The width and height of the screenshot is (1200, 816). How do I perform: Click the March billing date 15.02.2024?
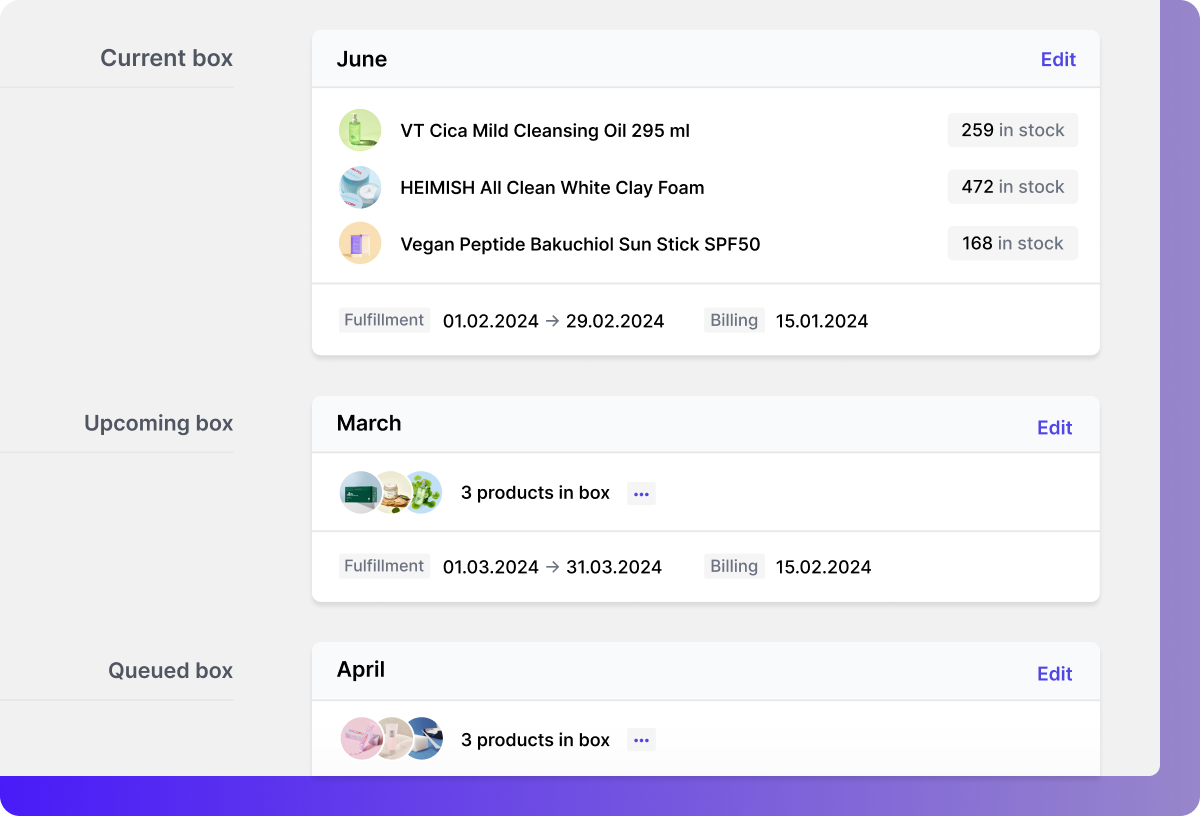pos(823,566)
